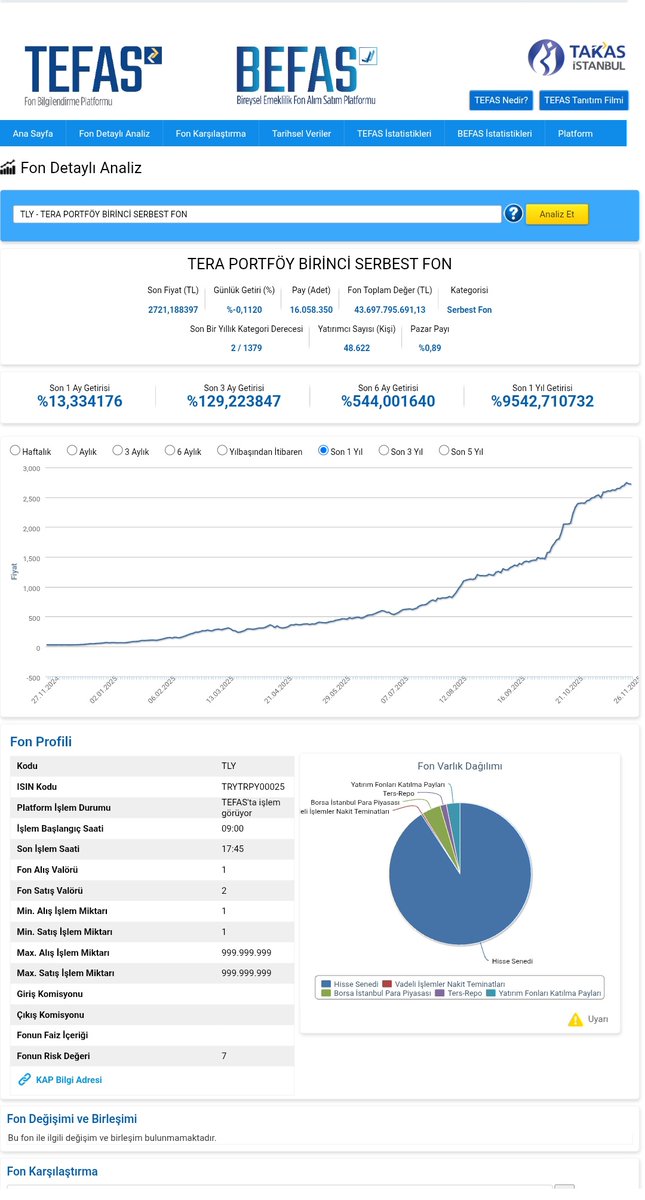Toggle Vadeli İşlemler Nakit Teminatları legend swatch
645x1200 pixels.
(x=387, y=984)
